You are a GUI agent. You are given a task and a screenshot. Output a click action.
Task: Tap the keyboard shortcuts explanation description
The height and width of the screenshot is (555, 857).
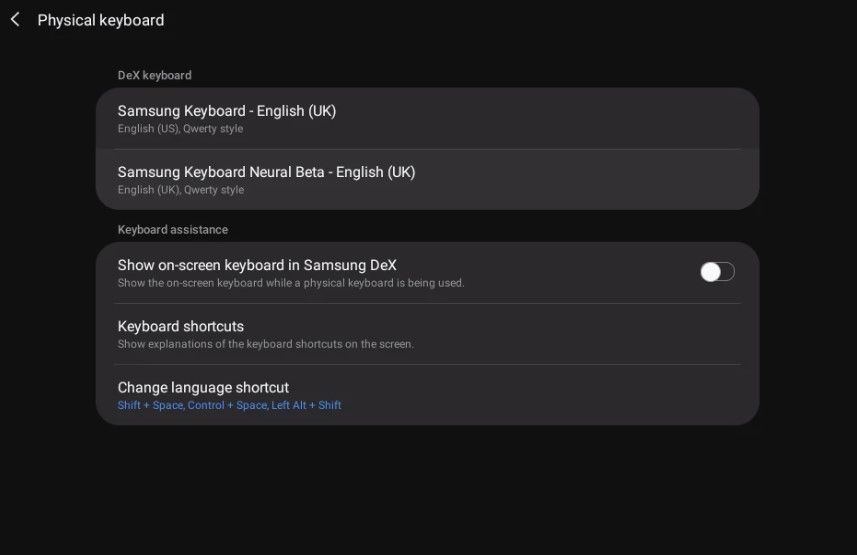265,344
